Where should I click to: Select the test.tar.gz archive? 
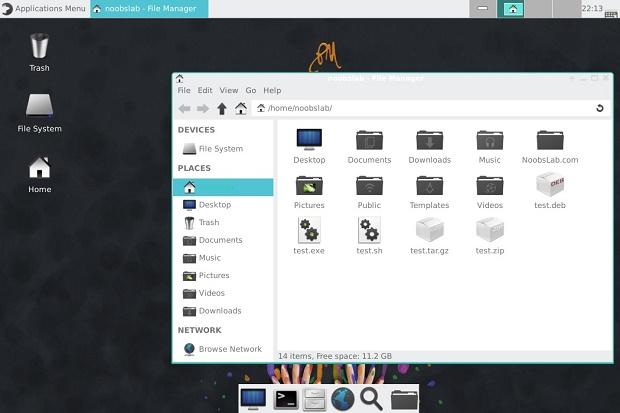pos(429,237)
